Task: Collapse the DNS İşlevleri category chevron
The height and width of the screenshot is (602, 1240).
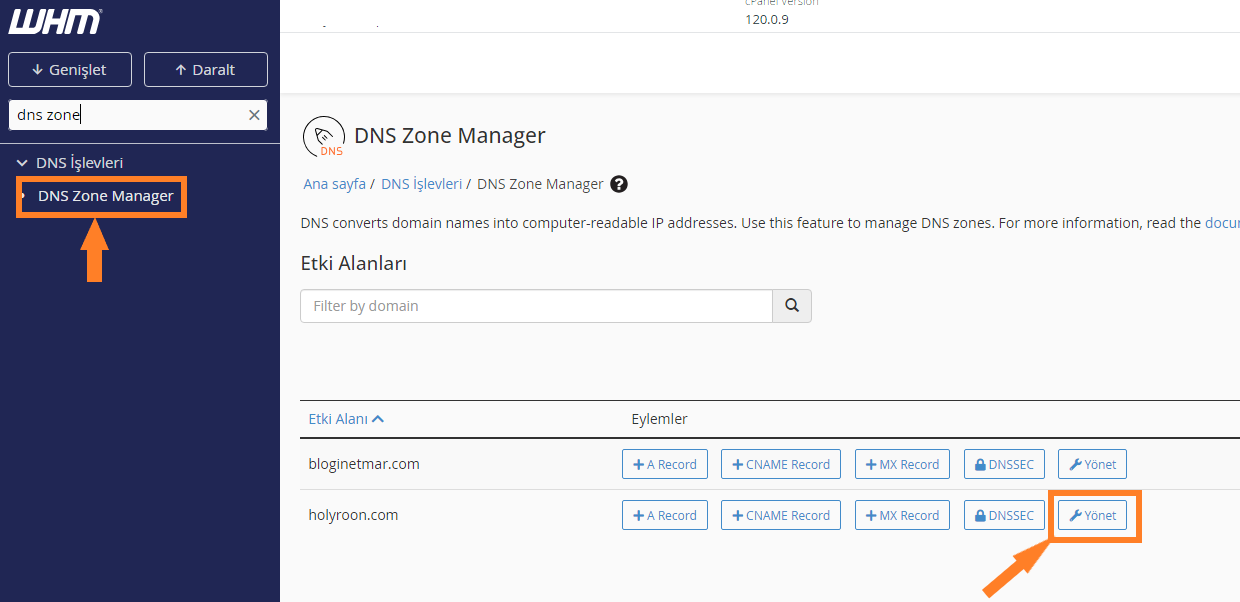Action: tap(22, 162)
